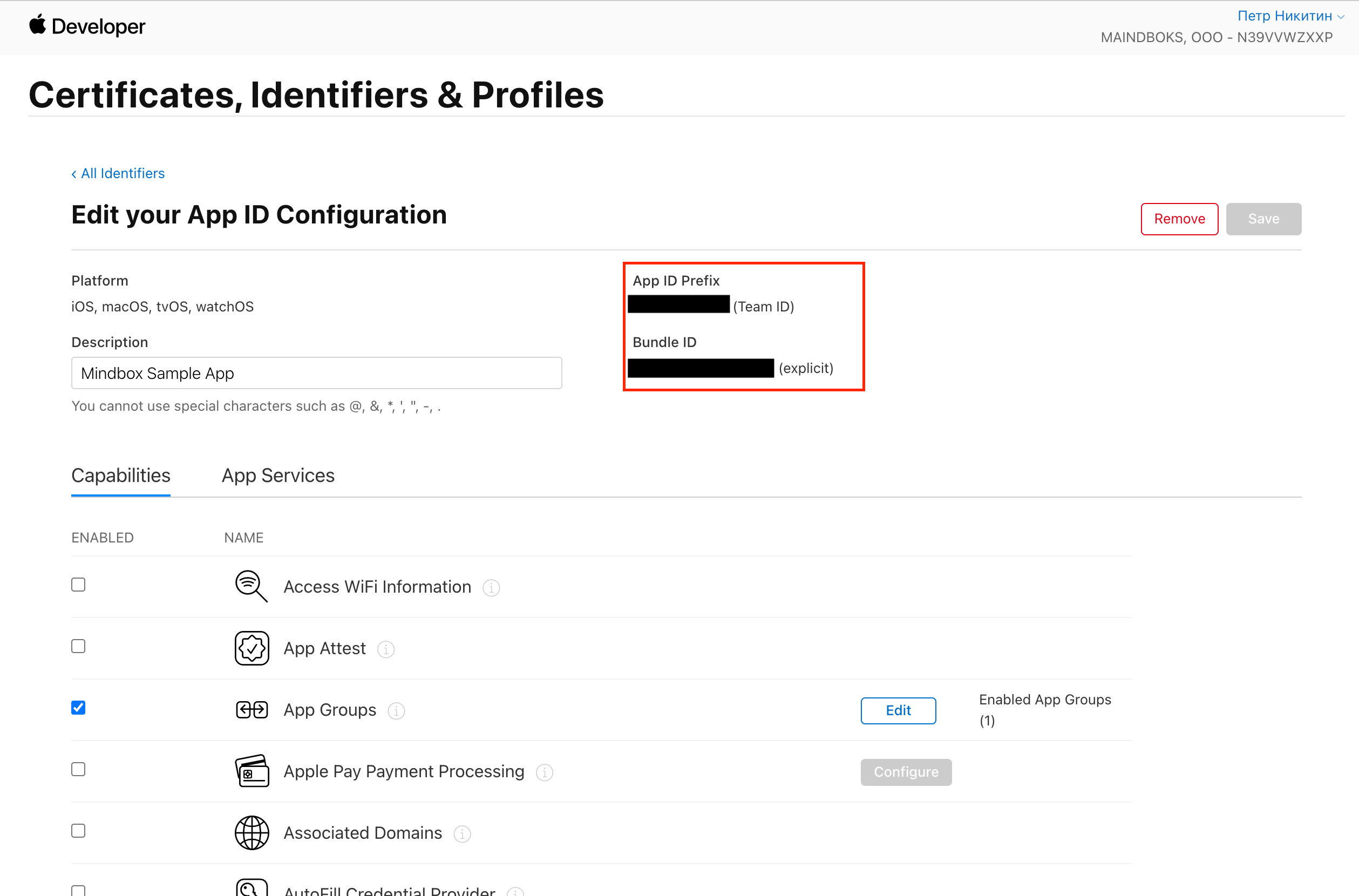Click the ENABLED column header

(102, 538)
